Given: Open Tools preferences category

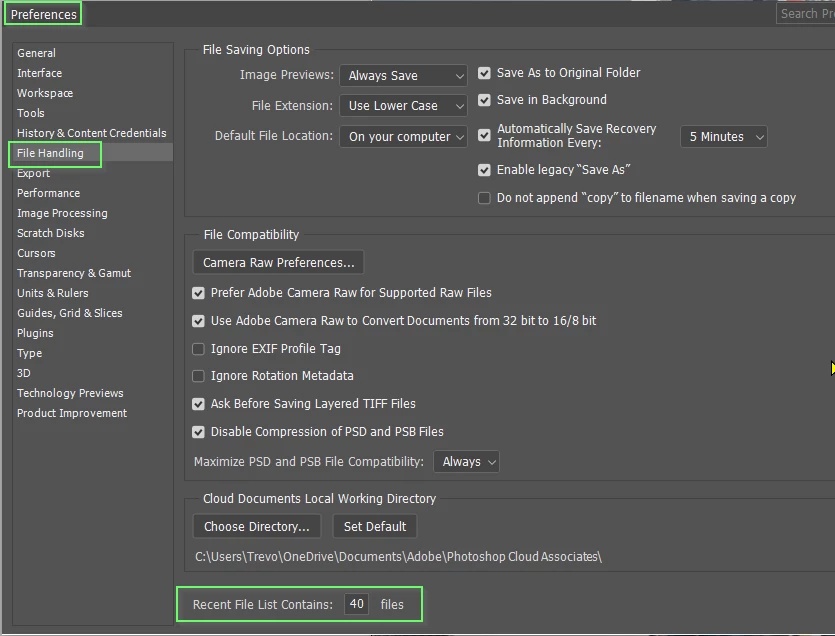Looking at the screenshot, I should pyautogui.click(x=30, y=113).
